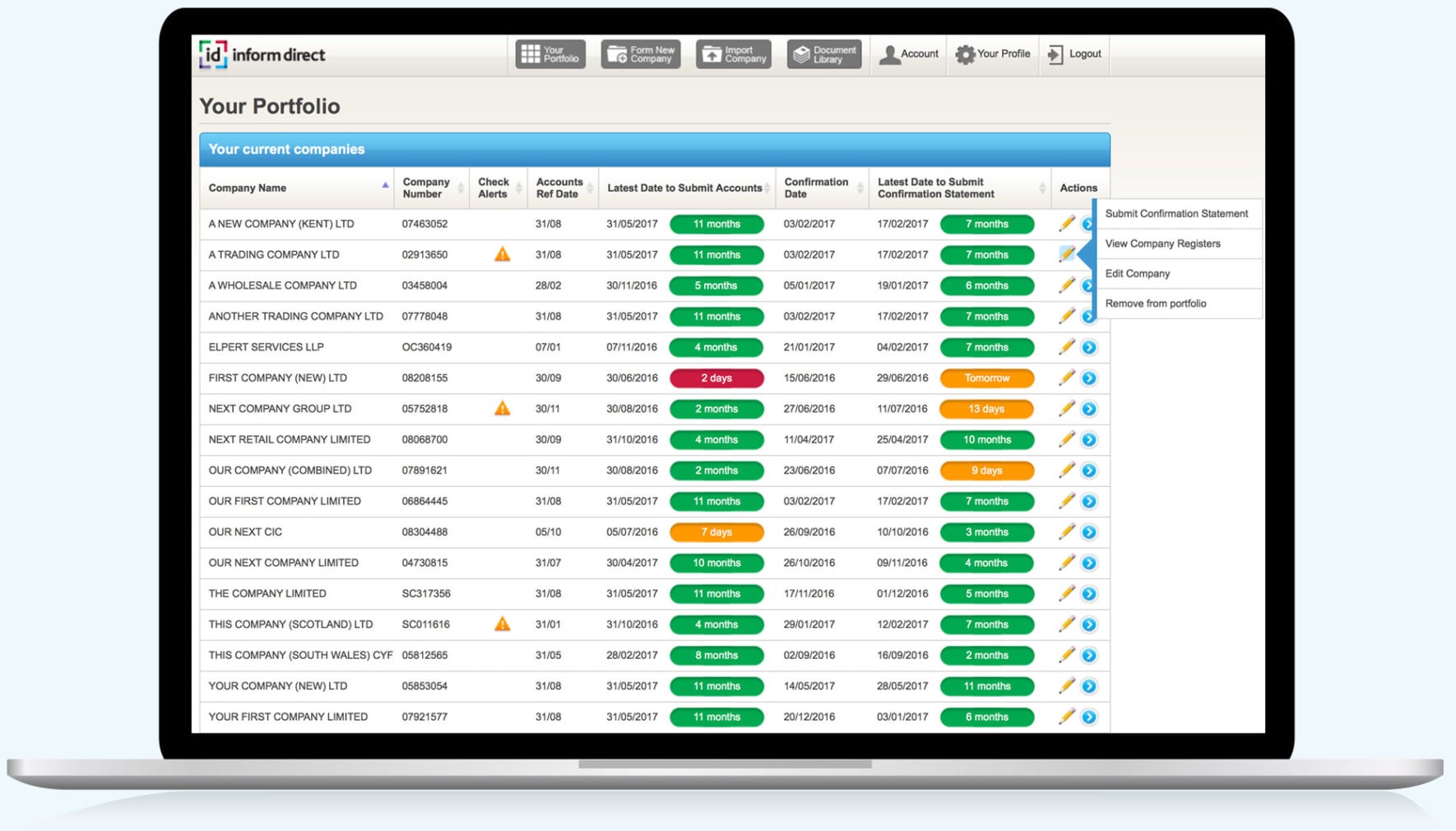Click the Tomorrow deadline badge for FIRST COMPANY (NEW) LTD

[x=986, y=378]
